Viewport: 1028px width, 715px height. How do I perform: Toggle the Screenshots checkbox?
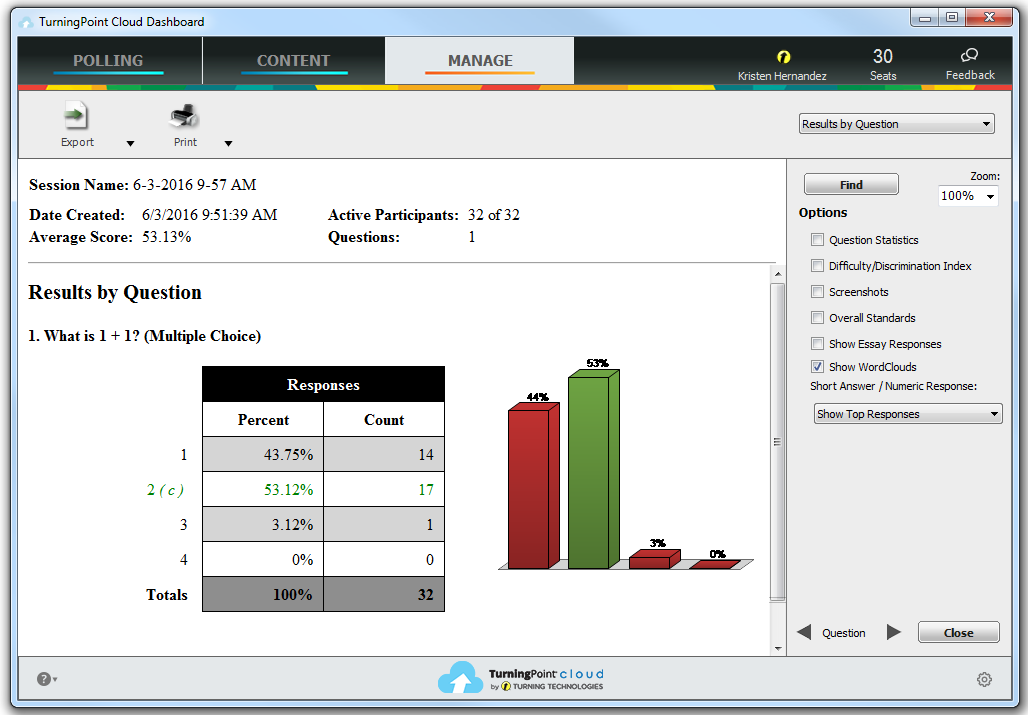(817, 292)
